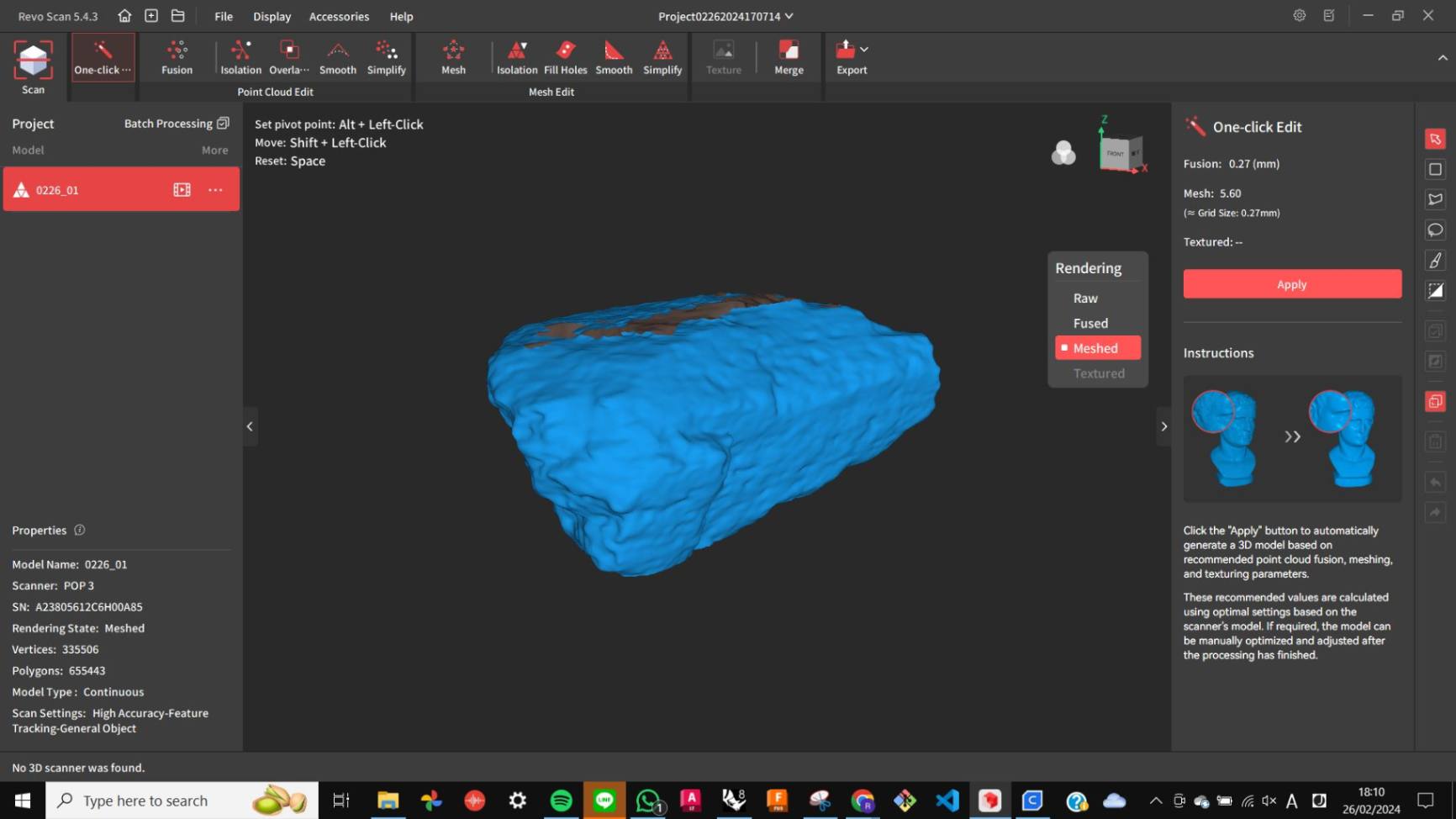The image size is (1456, 819).
Task: Open the Windows Start menu
Action: [23, 801]
